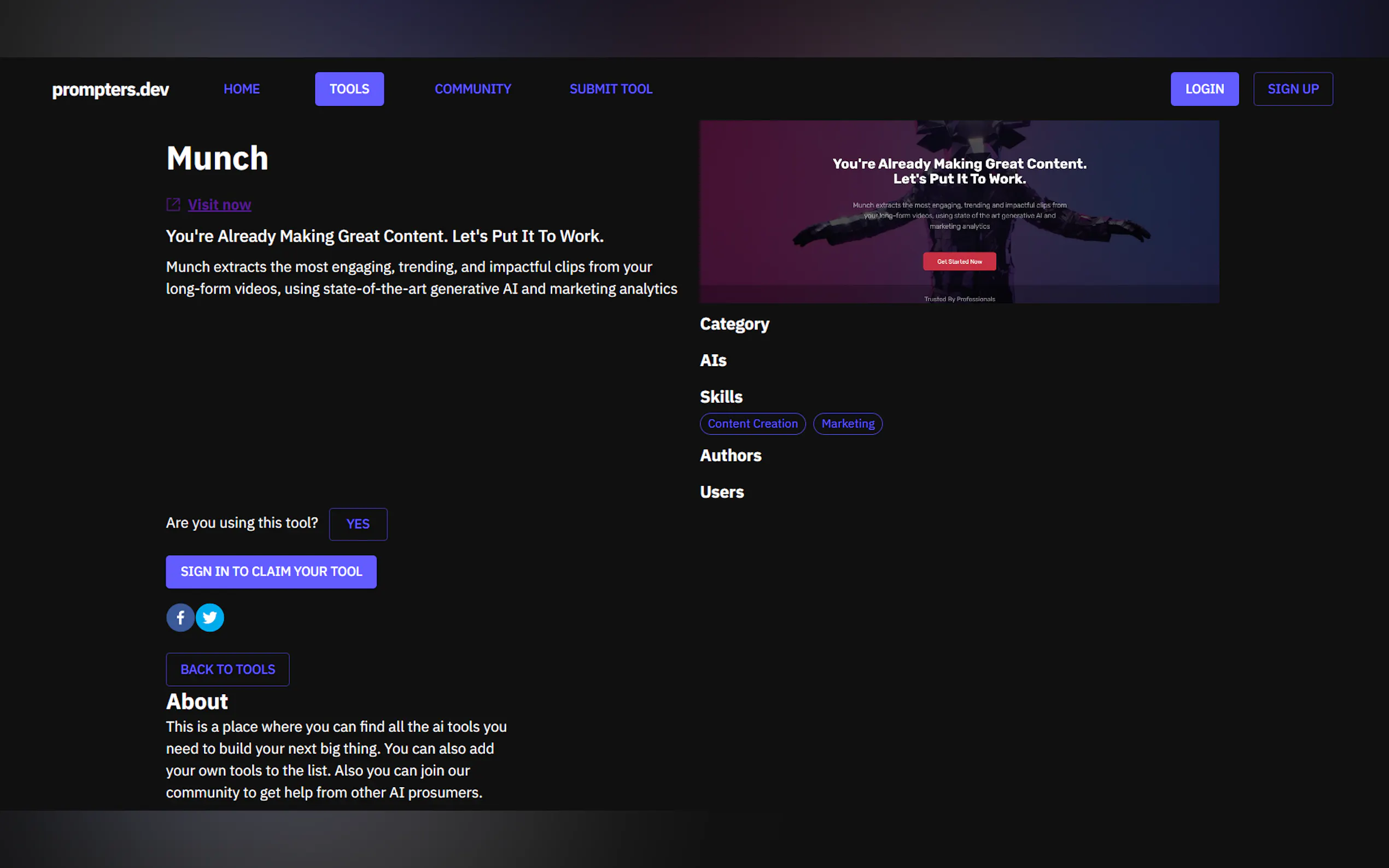
Task: Go to the Home menu item
Action: [242, 89]
